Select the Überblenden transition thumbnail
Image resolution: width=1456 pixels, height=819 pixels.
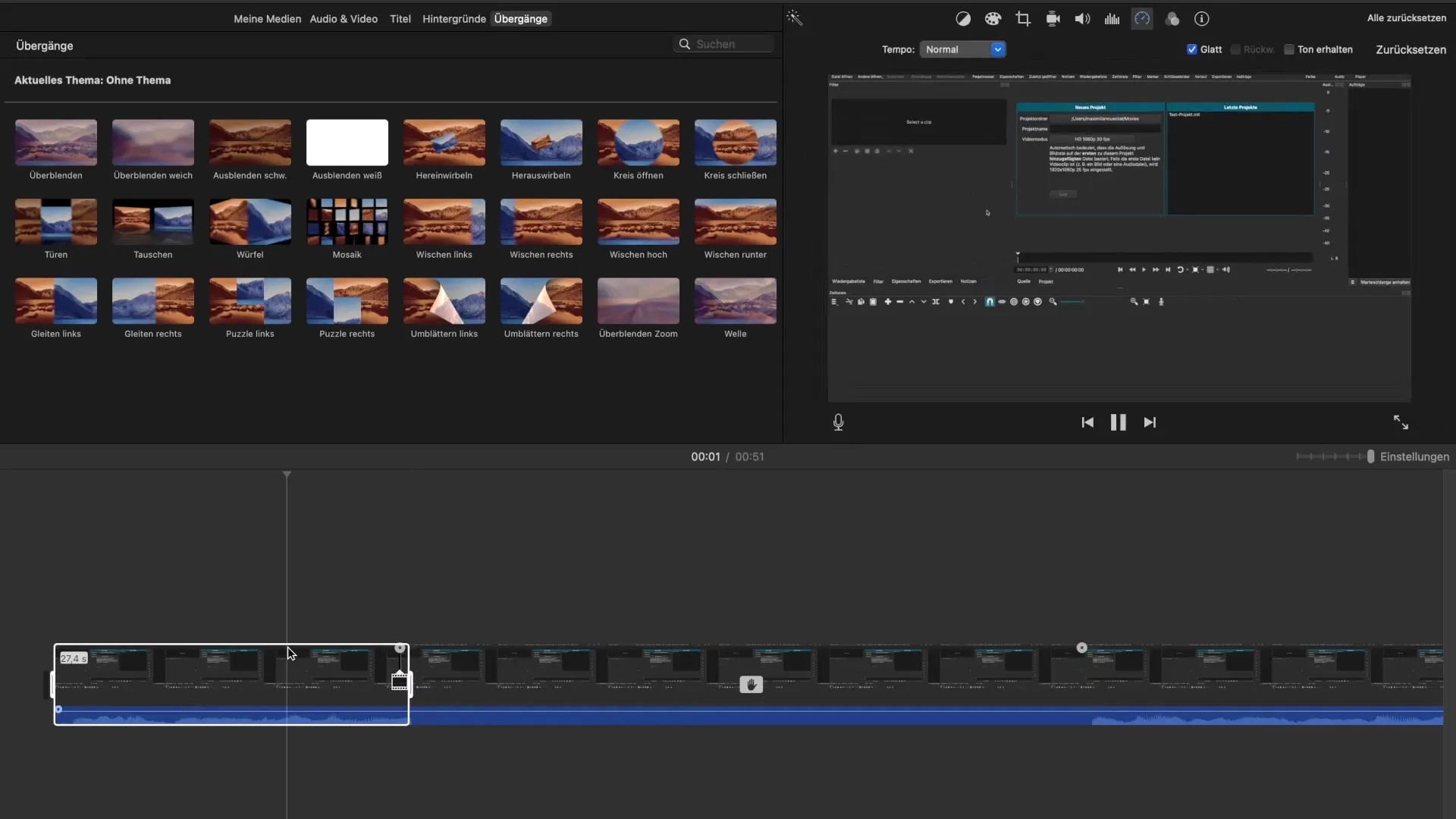[x=56, y=143]
